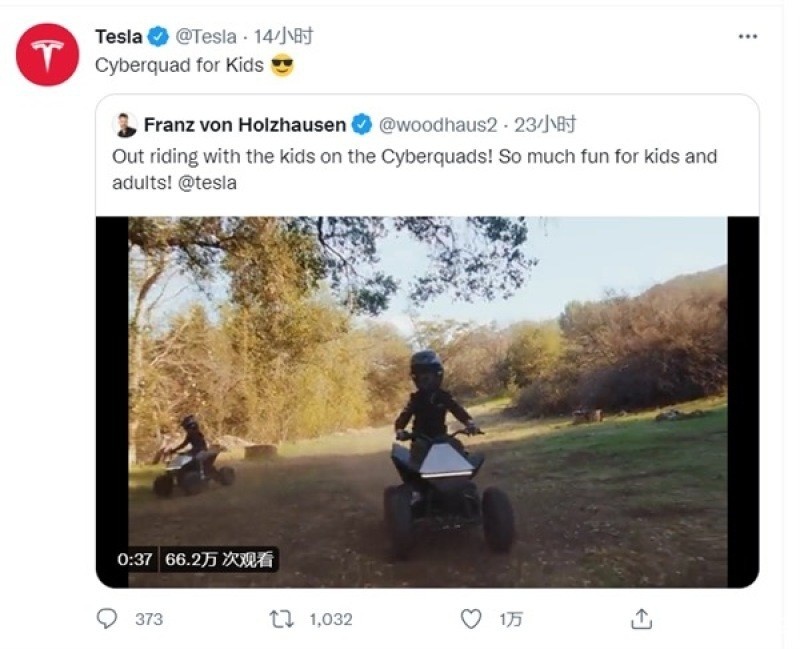Image resolution: width=800 pixels, height=649 pixels.
Task: Open the 14小时 tweet timestamp
Action: click(x=283, y=37)
